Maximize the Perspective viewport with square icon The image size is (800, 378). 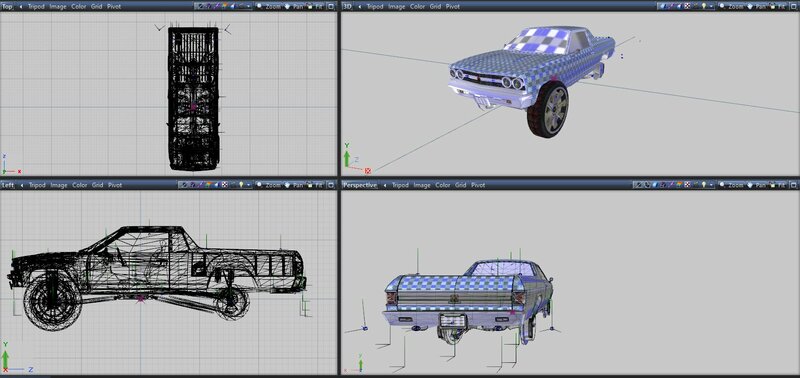coord(793,185)
